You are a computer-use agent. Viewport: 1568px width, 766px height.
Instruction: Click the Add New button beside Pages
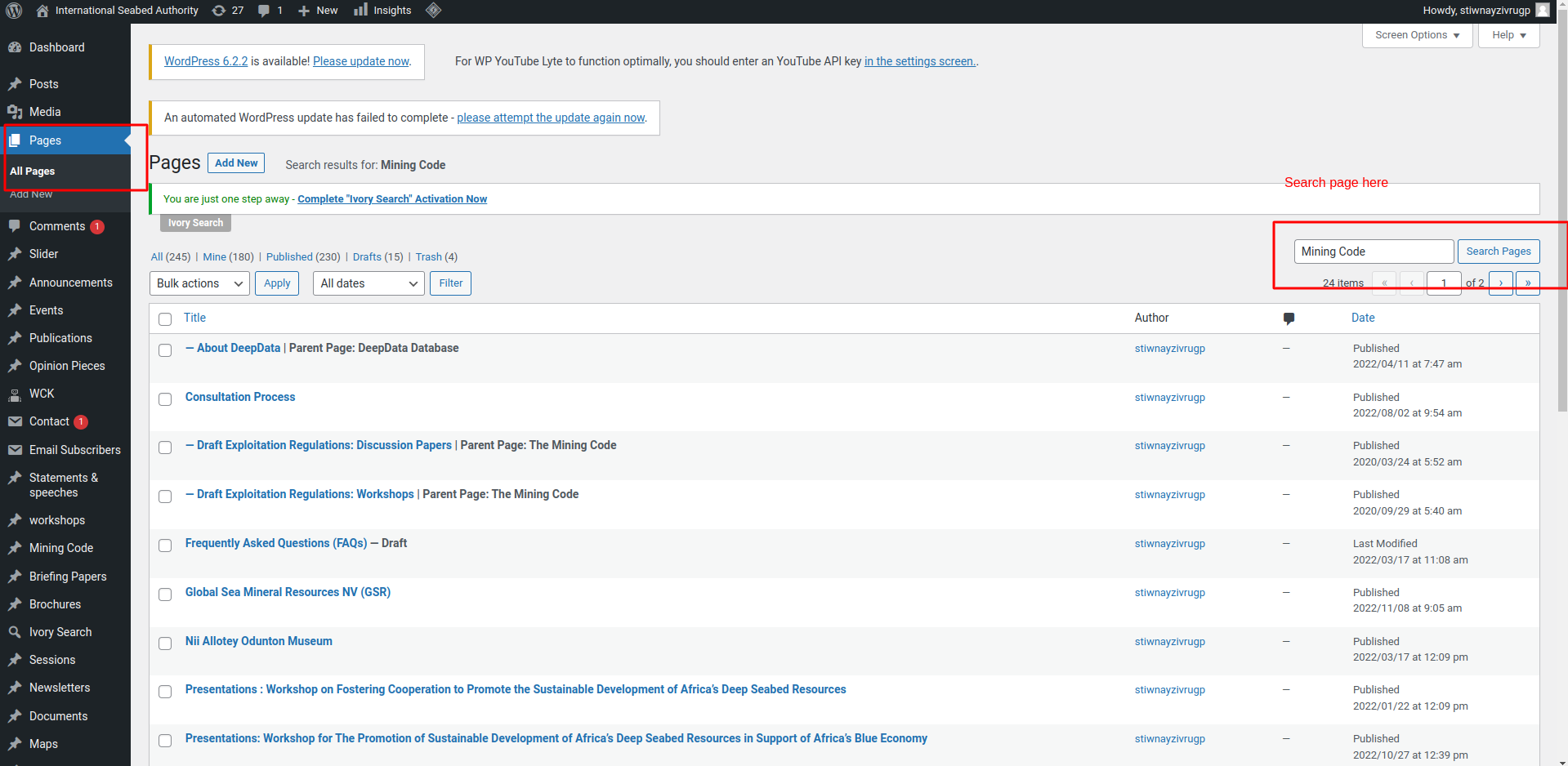pyautogui.click(x=236, y=163)
